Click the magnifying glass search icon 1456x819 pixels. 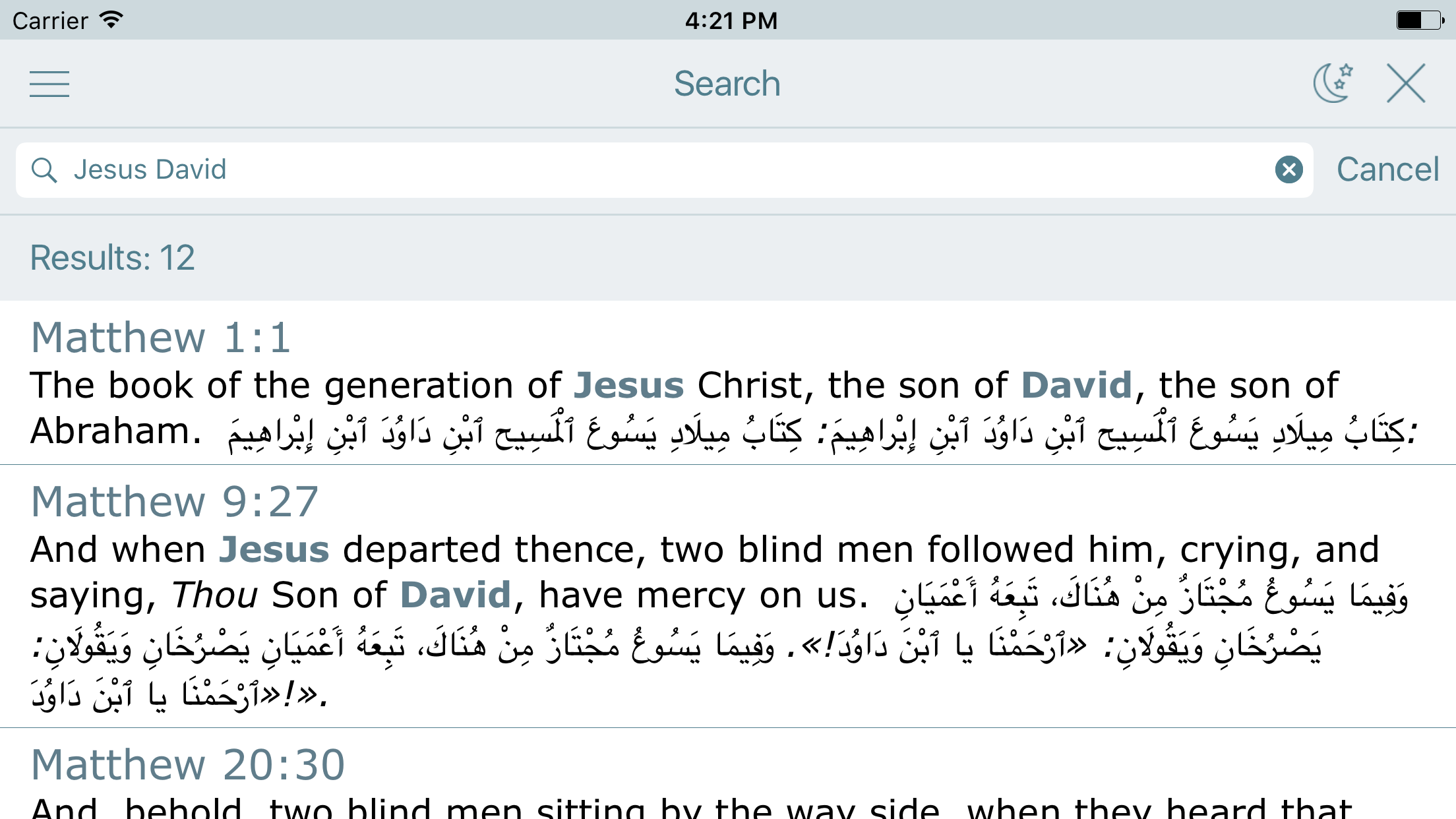tap(44, 170)
